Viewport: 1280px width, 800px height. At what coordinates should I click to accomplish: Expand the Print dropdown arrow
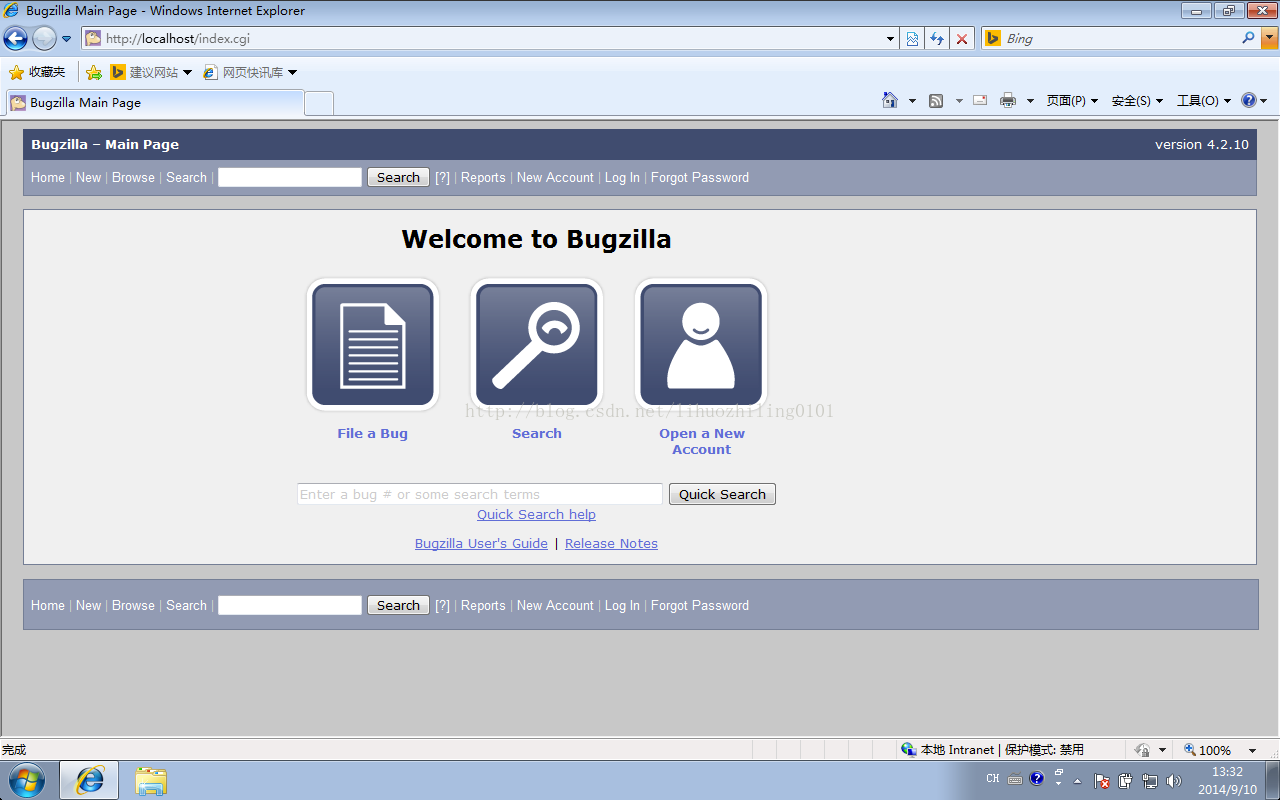1030,101
